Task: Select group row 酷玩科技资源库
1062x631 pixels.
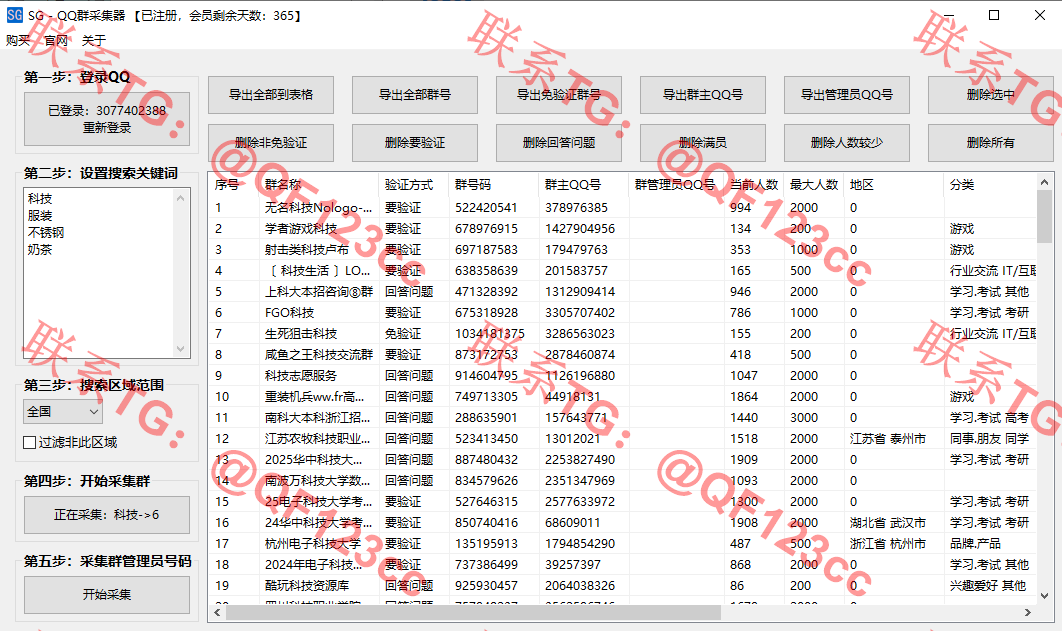Action: point(623,586)
